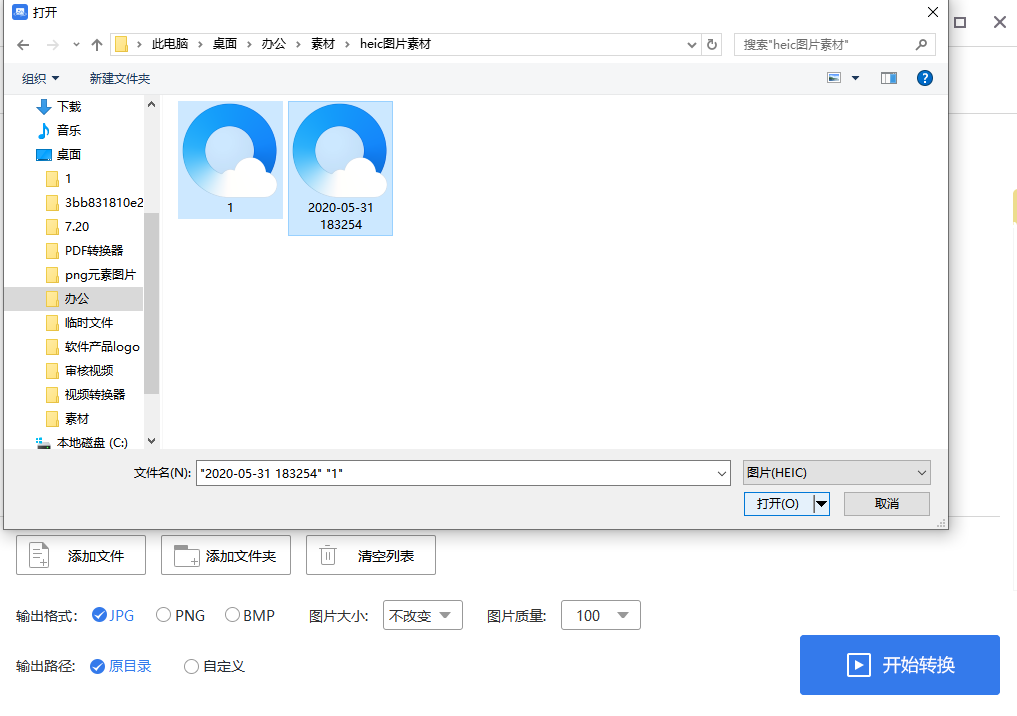Click sidebar scroll up arrow
The height and width of the screenshot is (716, 1017).
(x=151, y=104)
